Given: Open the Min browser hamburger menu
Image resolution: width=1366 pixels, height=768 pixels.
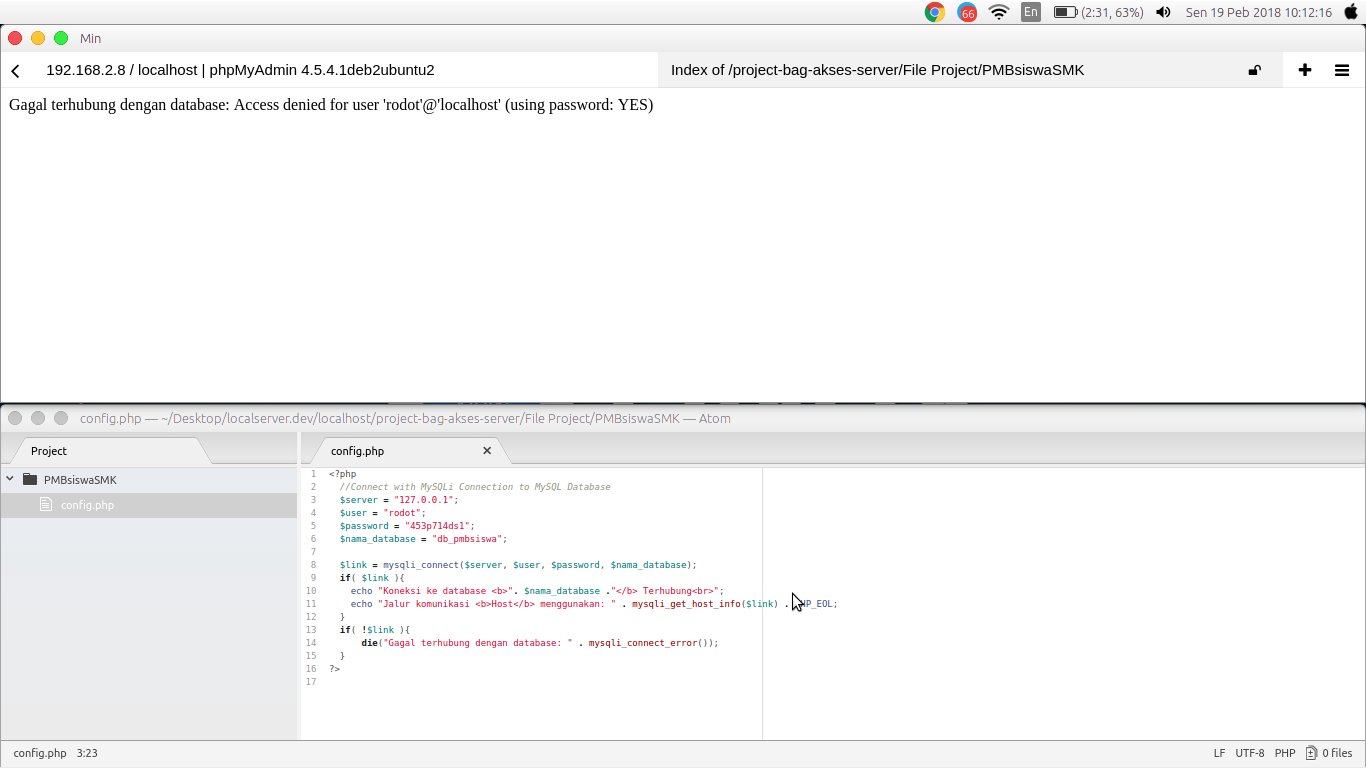Looking at the screenshot, I should pos(1342,70).
